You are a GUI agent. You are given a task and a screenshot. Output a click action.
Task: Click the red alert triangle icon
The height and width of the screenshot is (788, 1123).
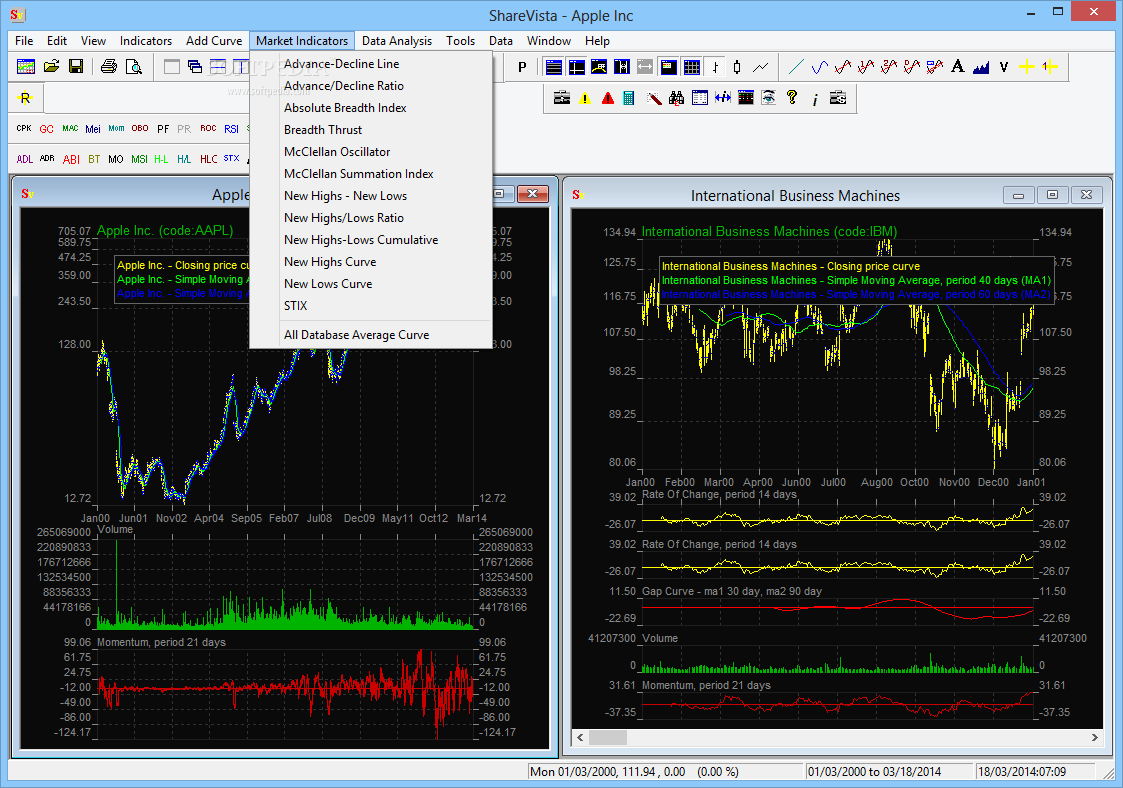608,98
